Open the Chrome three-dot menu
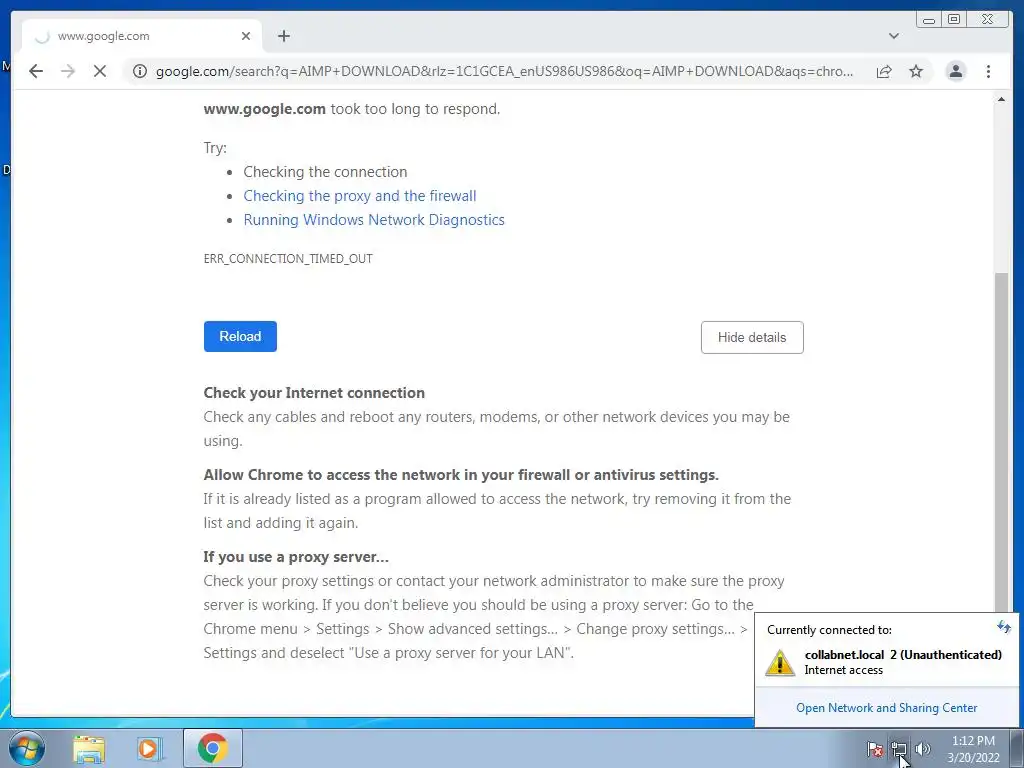 988,71
